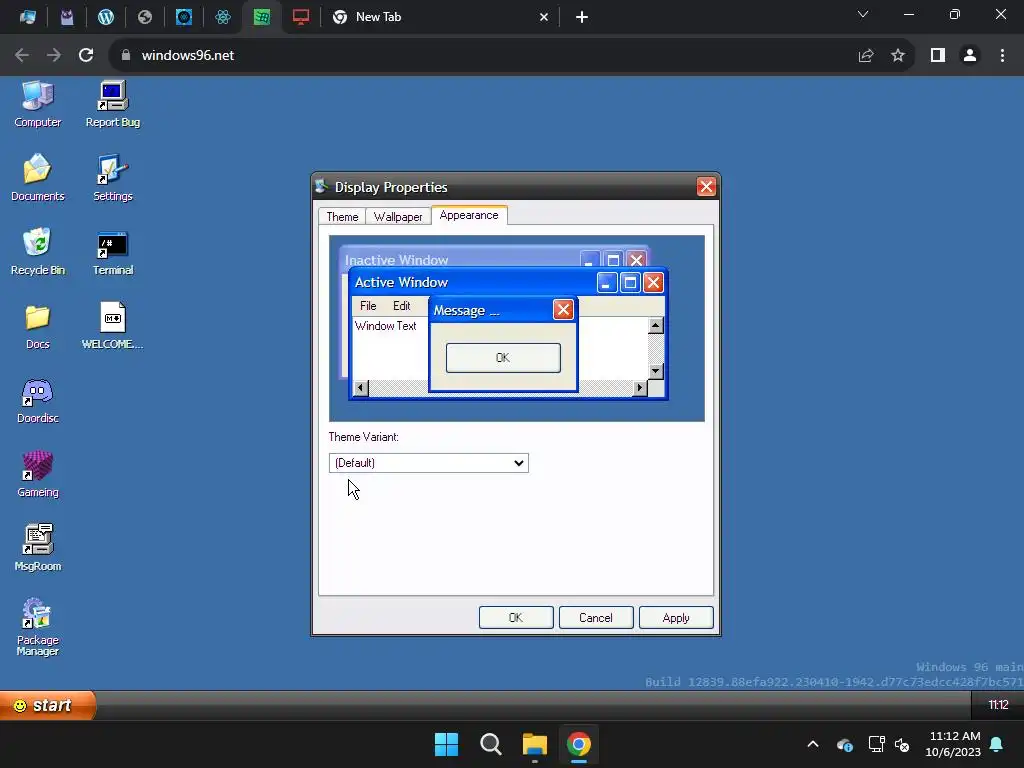Viewport: 1024px width, 768px height.
Task: Go back in the browser
Action: pyautogui.click(x=22, y=56)
